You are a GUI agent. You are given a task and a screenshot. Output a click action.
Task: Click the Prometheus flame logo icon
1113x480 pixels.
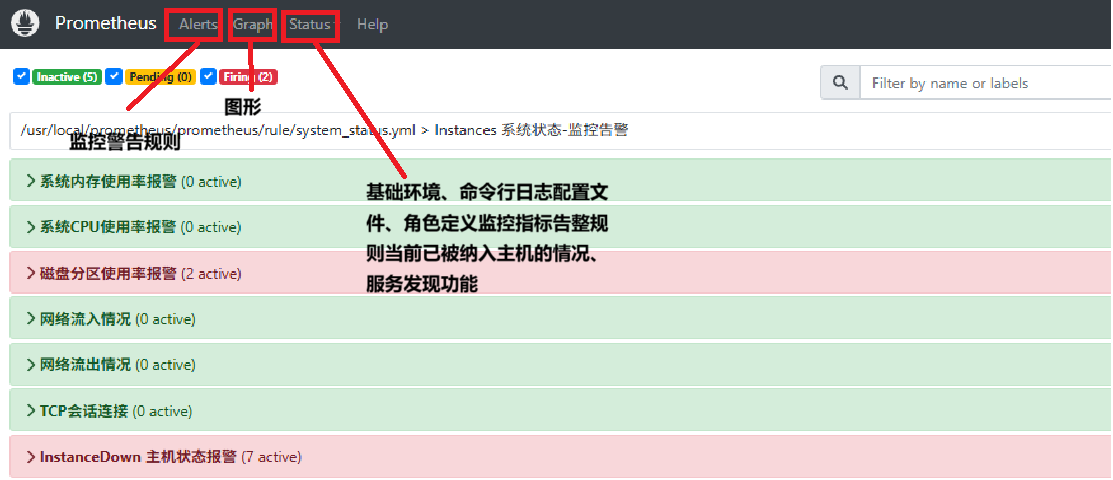click(26, 23)
